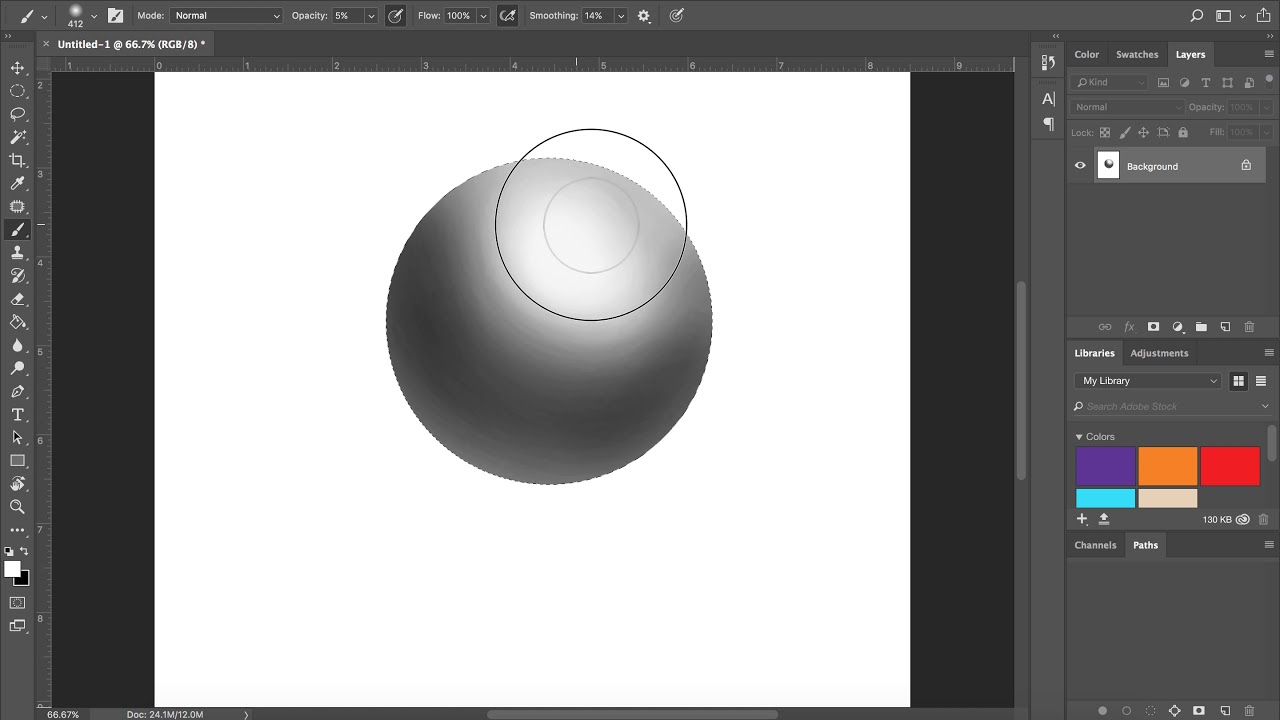Image resolution: width=1280 pixels, height=720 pixels.
Task: Select the Eyedropper tool
Action: coord(17,184)
